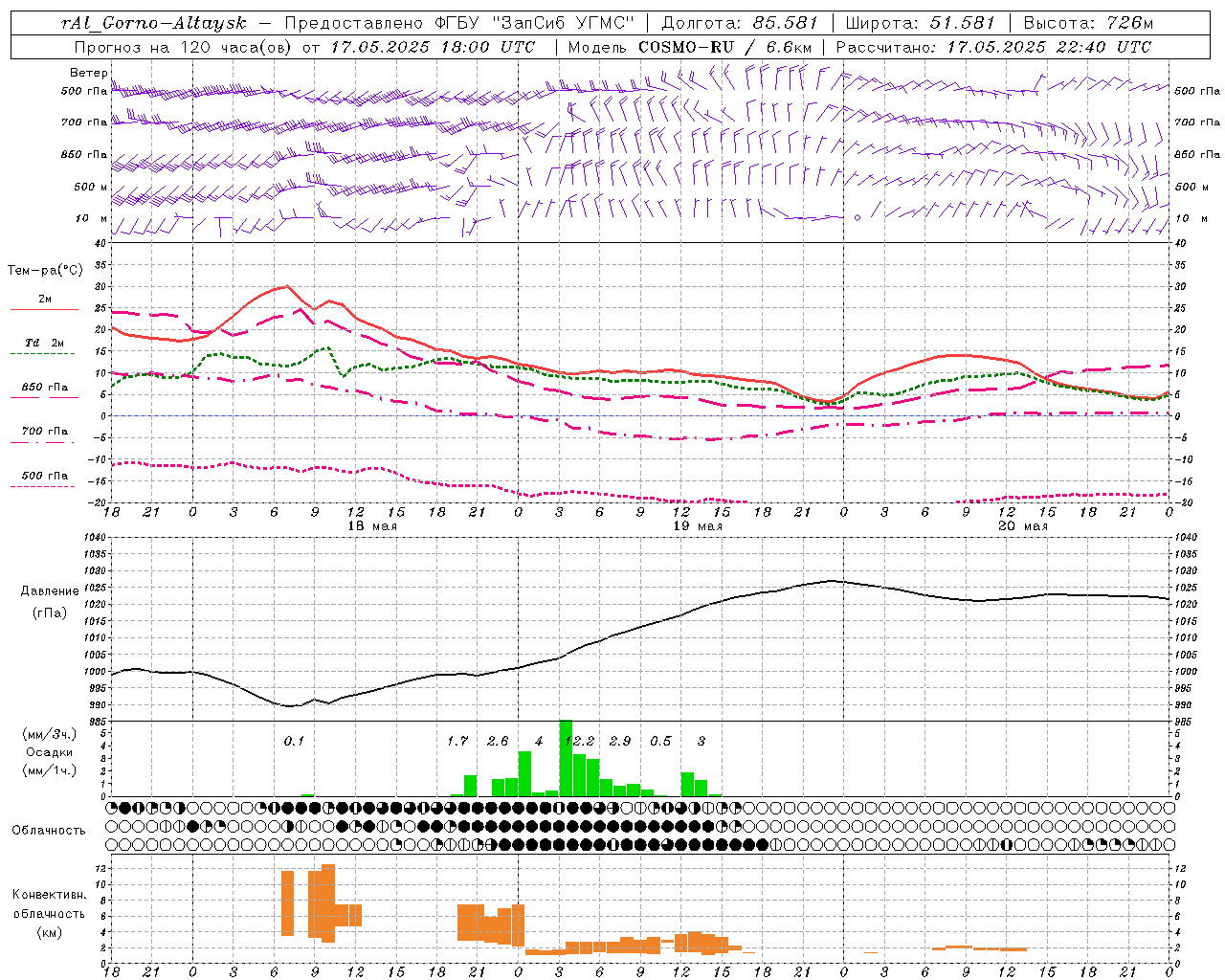Click the 12.2 precipitation total
This screenshot has height=980, width=1225.
click(580, 741)
